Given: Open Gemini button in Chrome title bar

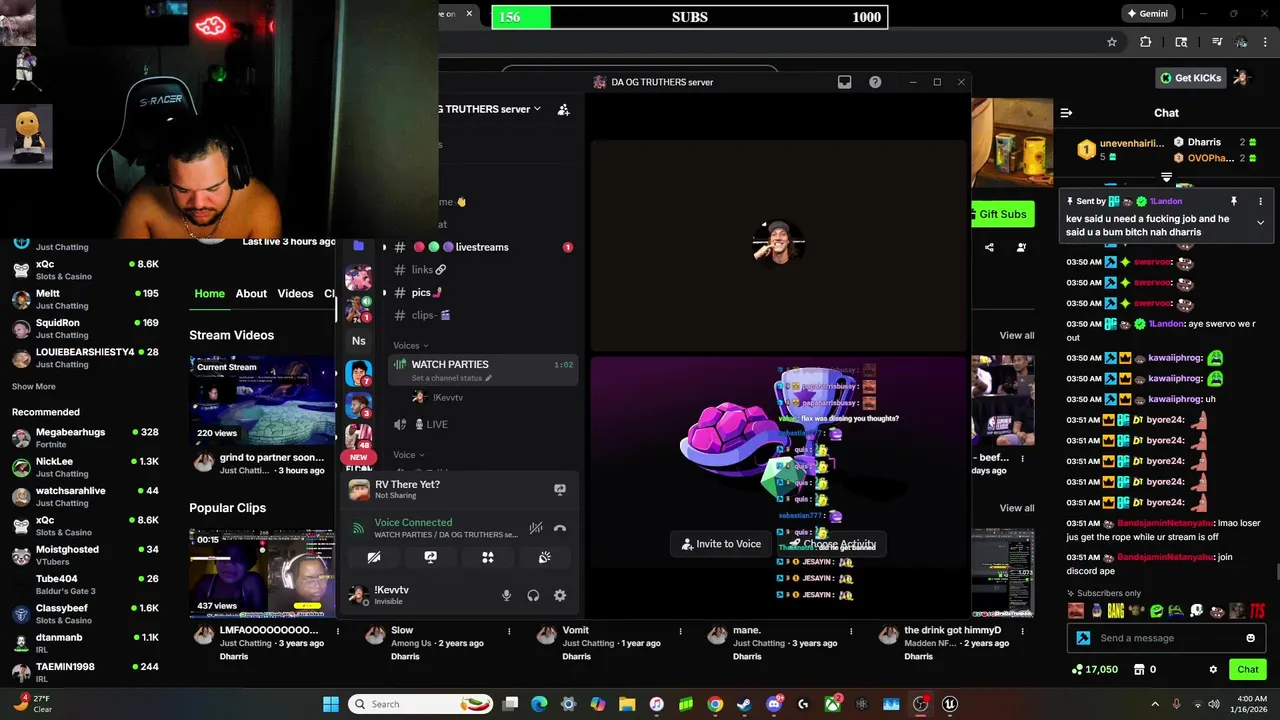Looking at the screenshot, I should coord(1146,14).
